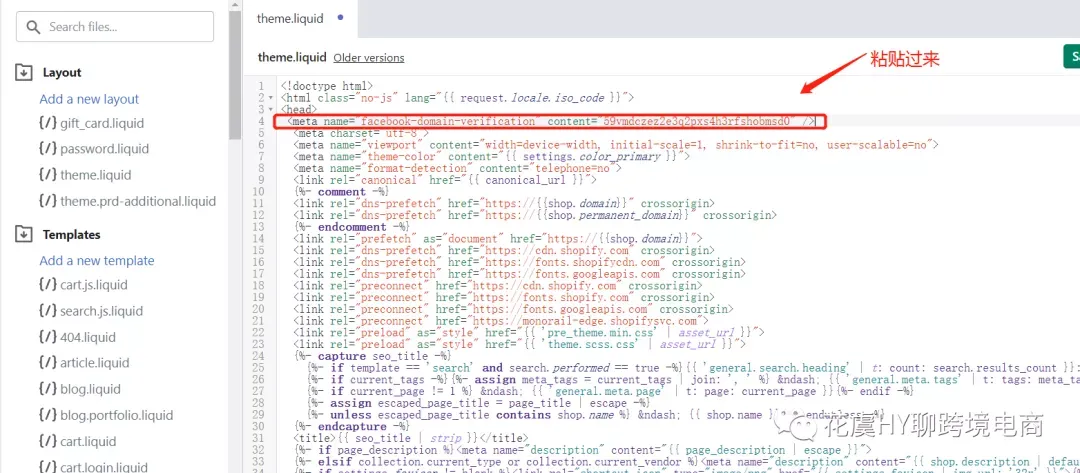Click the doctype html line
1080x473 pixels.
[326, 86]
